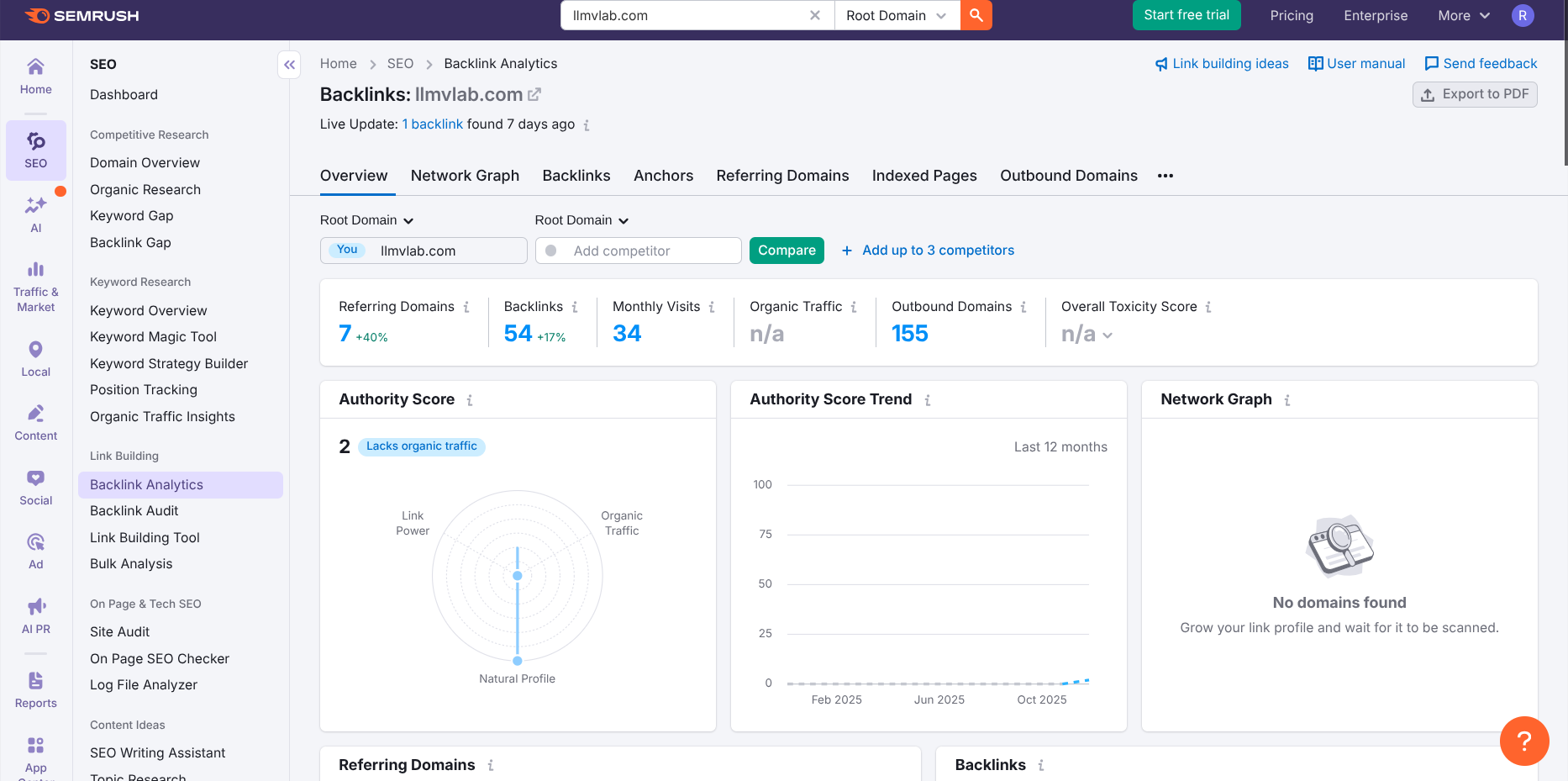
Task: Show Network Graph info icon
Action: pyautogui.click(x=1287, y=400)
